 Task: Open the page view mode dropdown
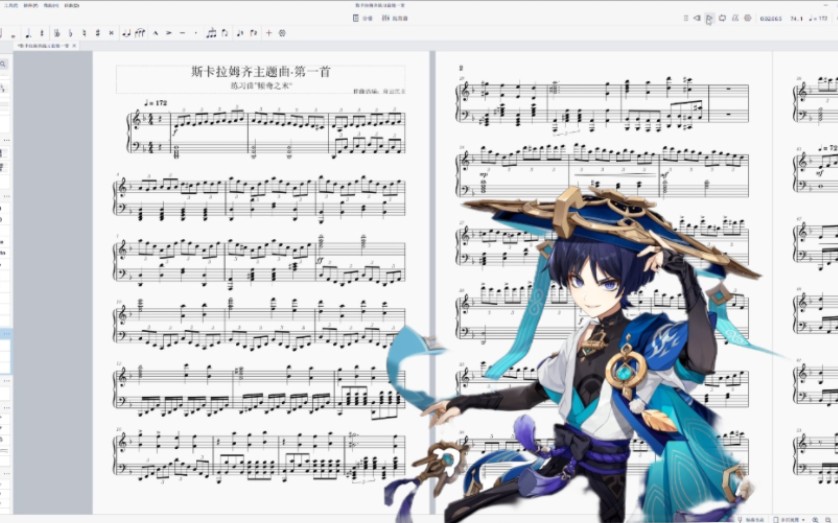point(789,519)
